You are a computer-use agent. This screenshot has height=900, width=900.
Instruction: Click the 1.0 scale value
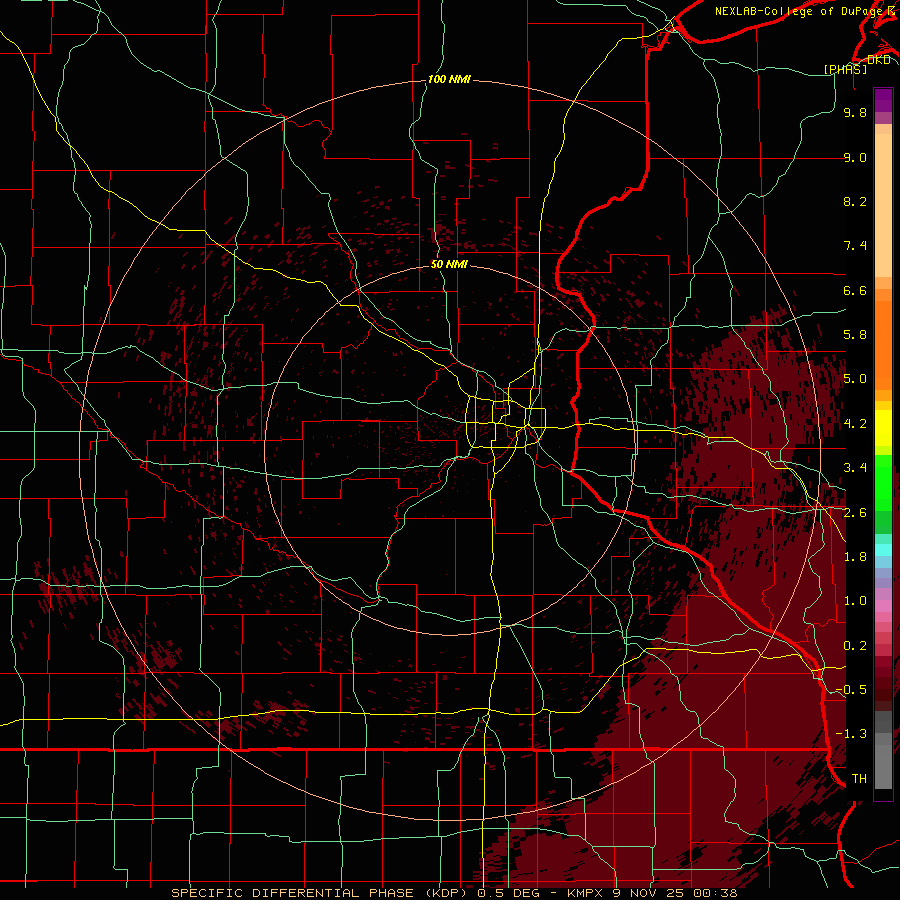click(x=855, y=601)
